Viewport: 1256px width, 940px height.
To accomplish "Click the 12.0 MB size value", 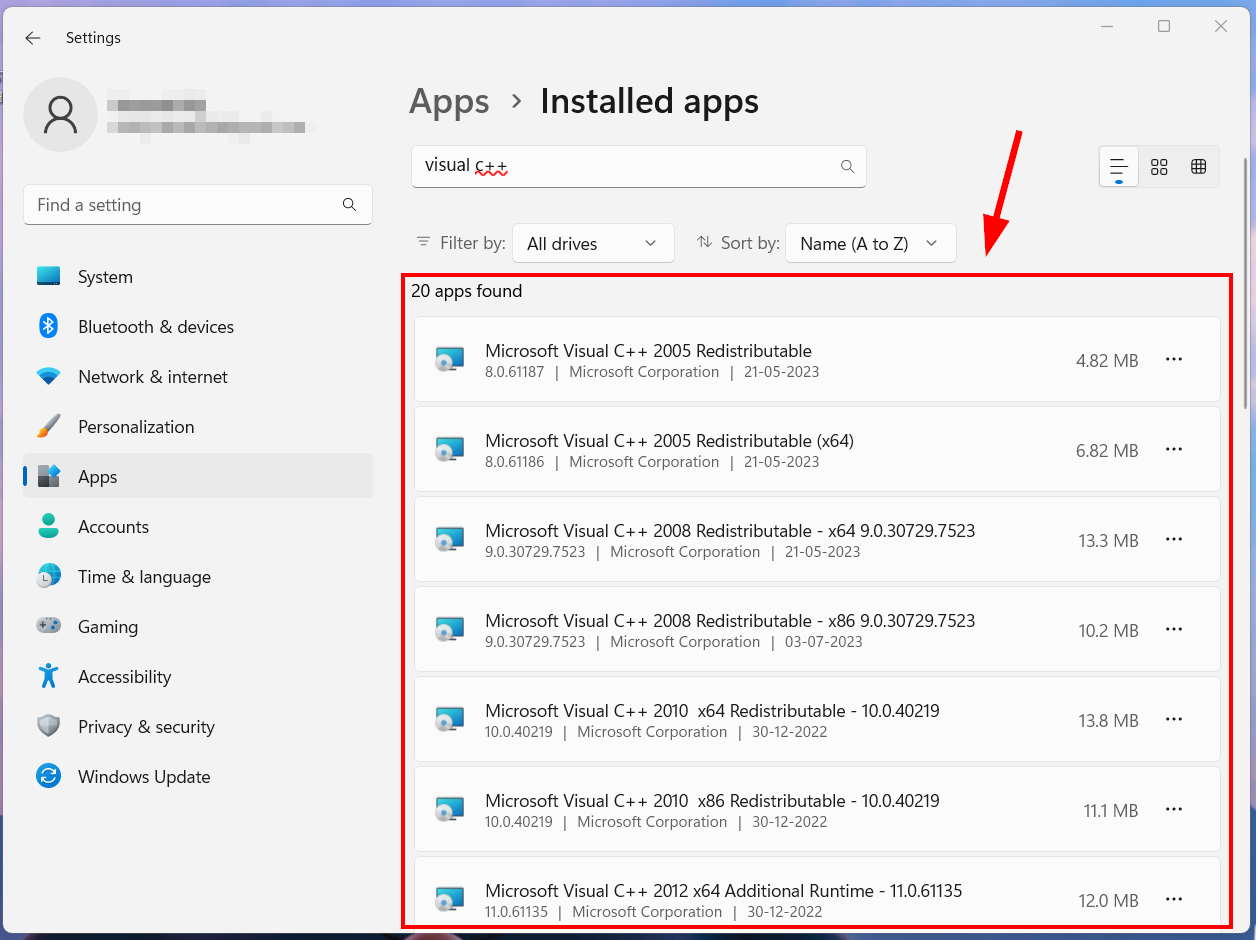I will click(x=1108, y=901).
